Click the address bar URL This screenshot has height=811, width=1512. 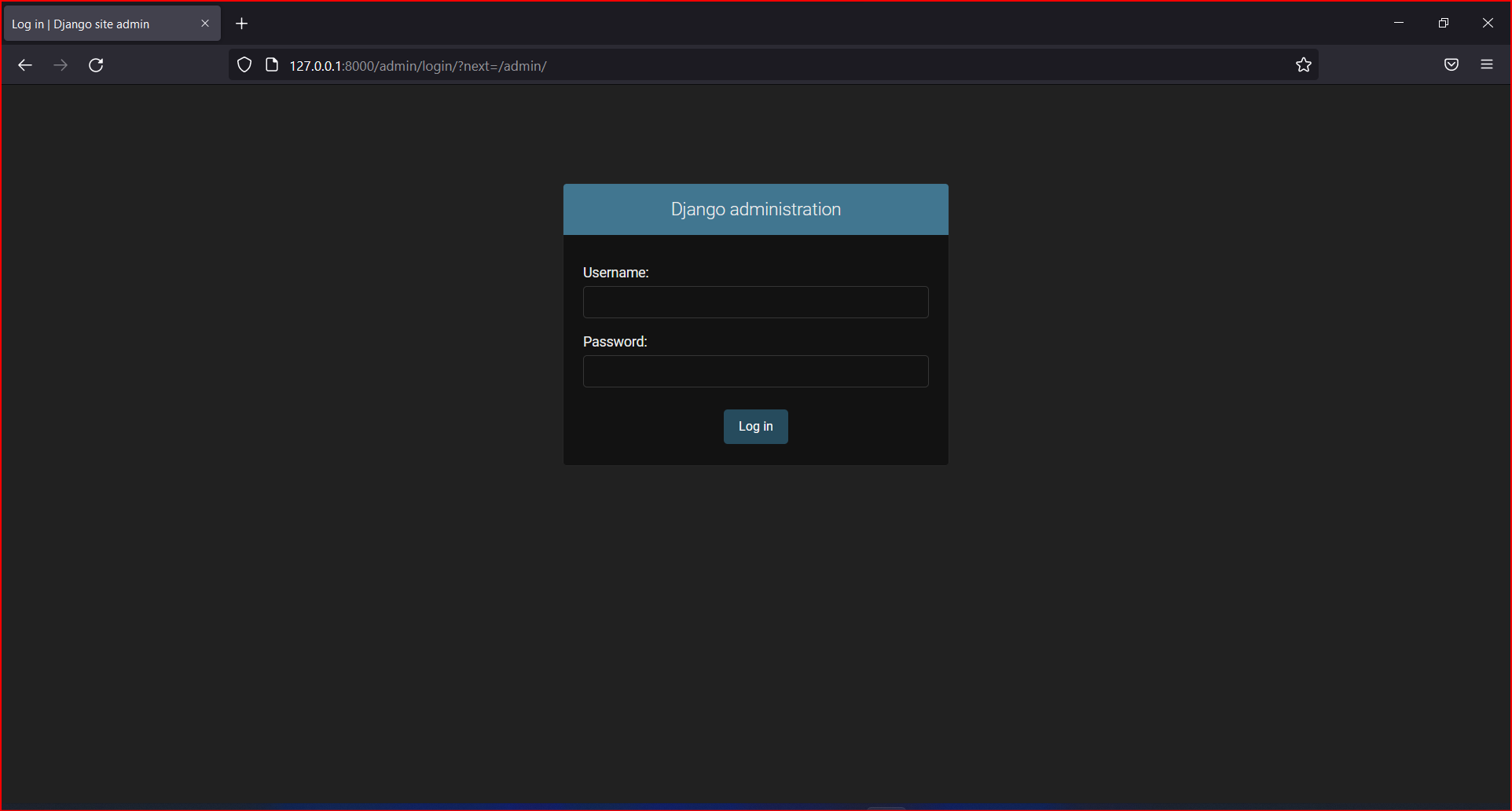click(x=418, y=66)
